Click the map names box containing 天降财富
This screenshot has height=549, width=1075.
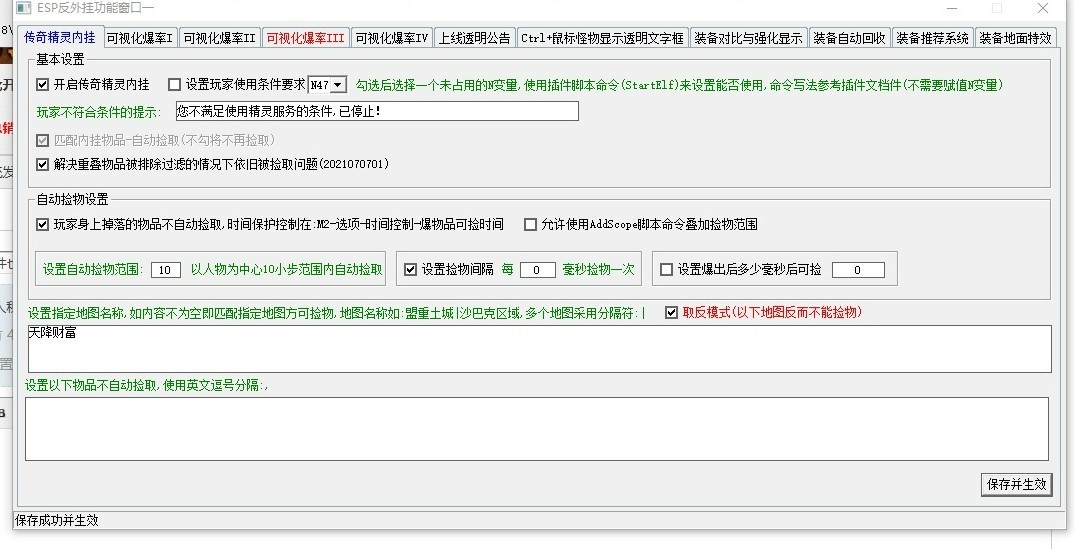click(538, 348)
